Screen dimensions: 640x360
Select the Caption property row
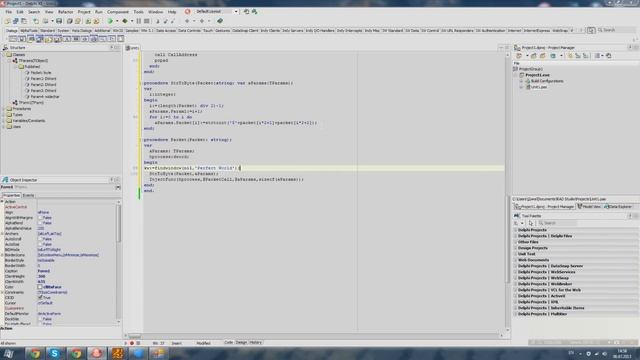(x=60, y=271)
